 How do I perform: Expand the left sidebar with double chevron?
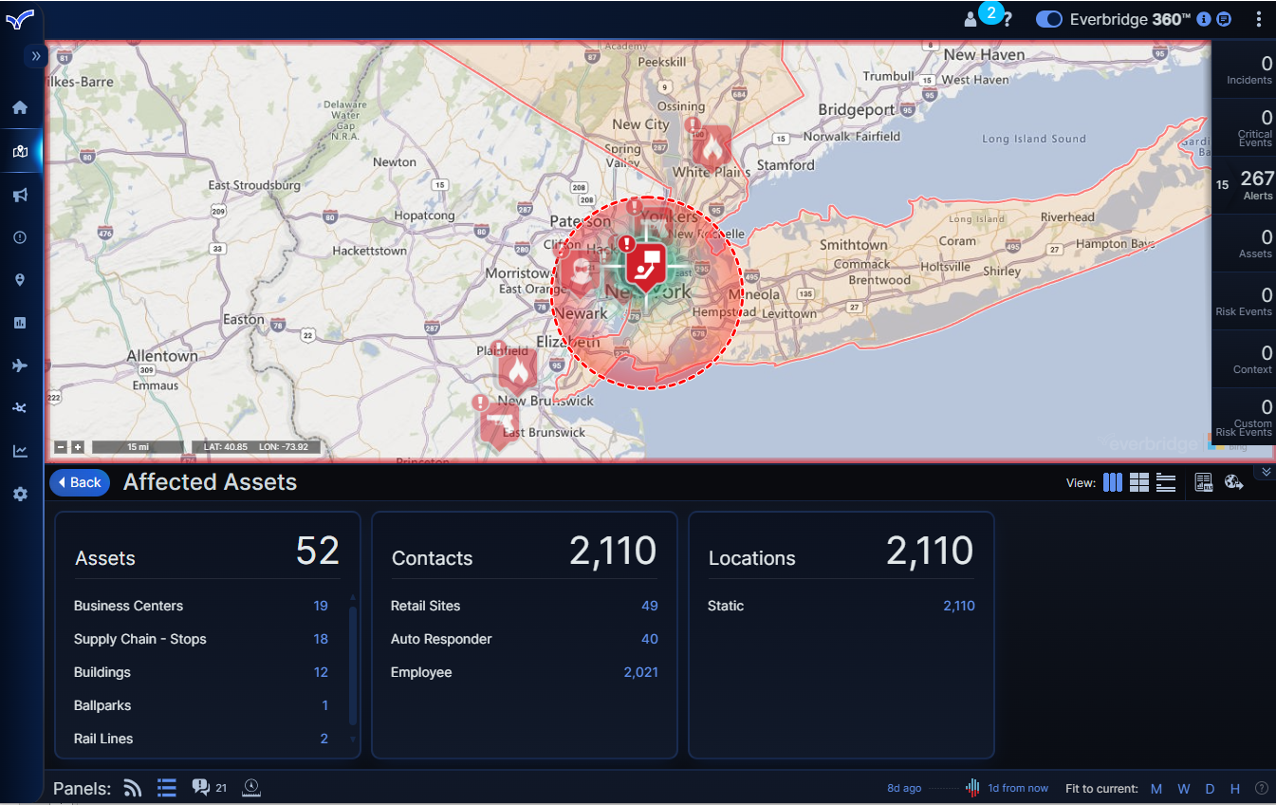[36, 56]
